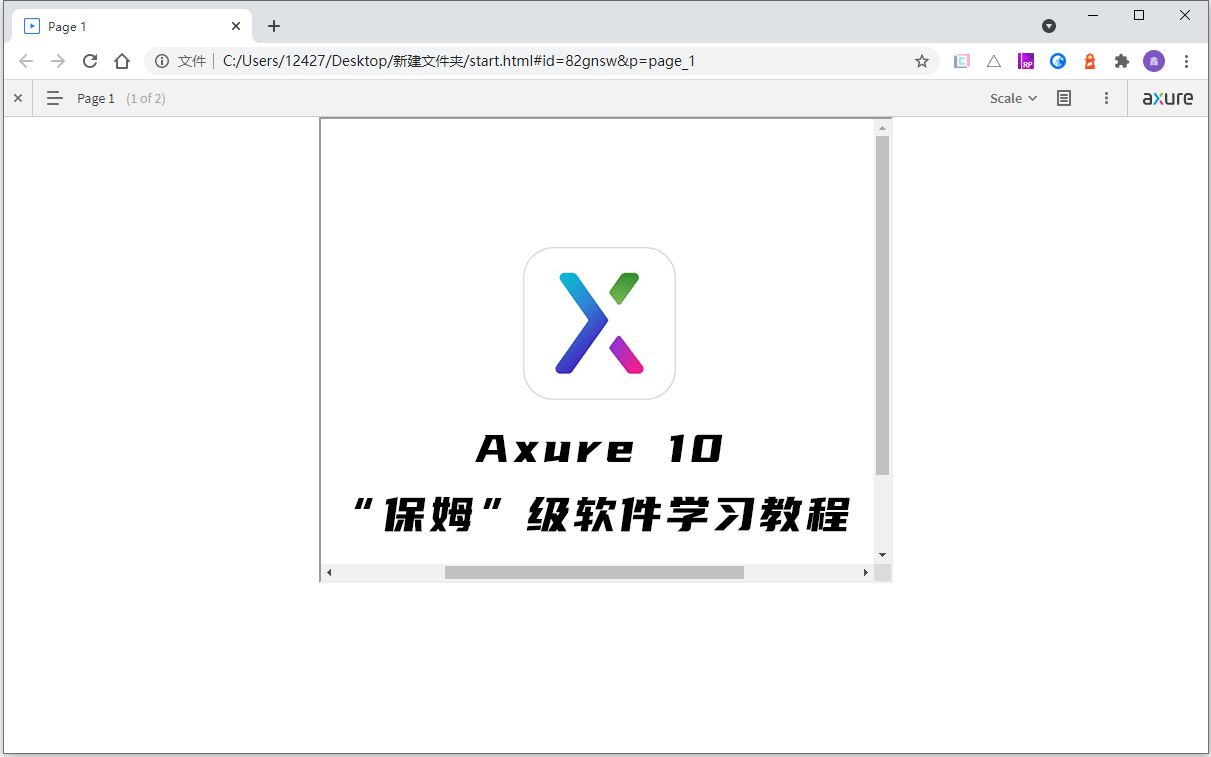The image size is (1211, 757).
Task: Click the axure logo link
Action: point(1168,98)
